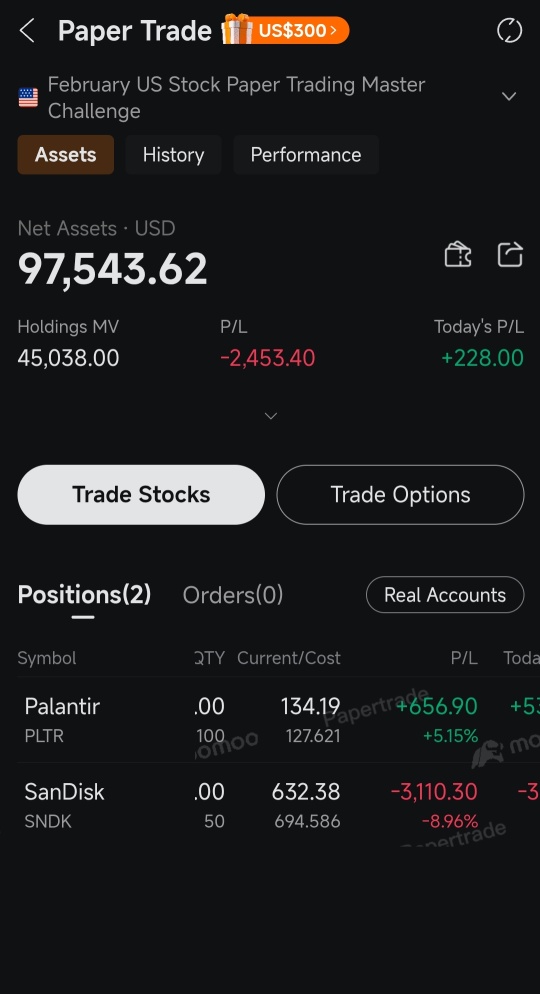
Task: Select the Positions(2) tab
Action: pyautogui.click(x=84, y=595)
